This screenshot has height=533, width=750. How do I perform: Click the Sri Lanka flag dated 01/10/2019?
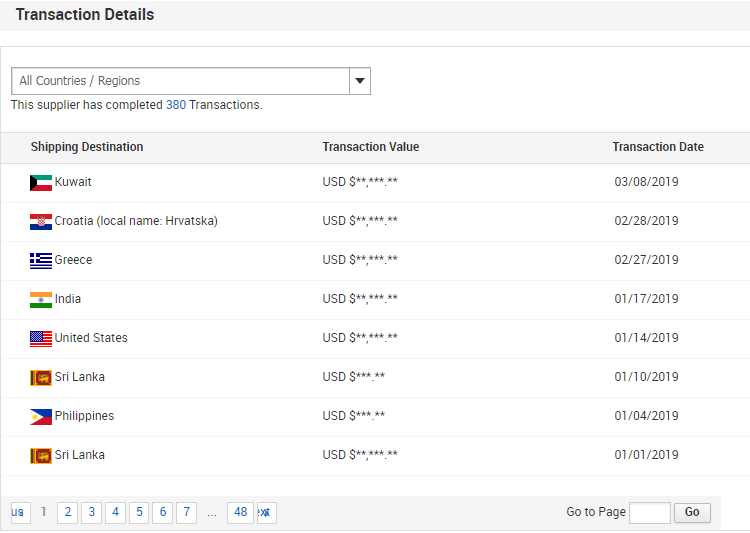pos(41,378)
